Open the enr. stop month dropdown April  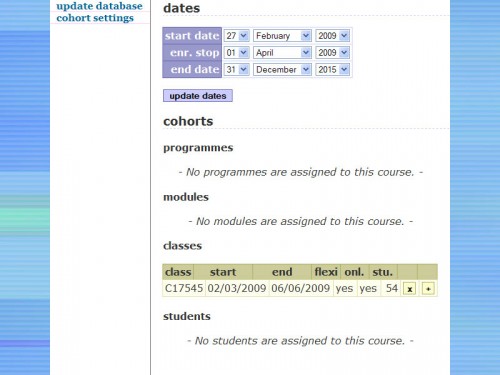(x=282, y=53)
